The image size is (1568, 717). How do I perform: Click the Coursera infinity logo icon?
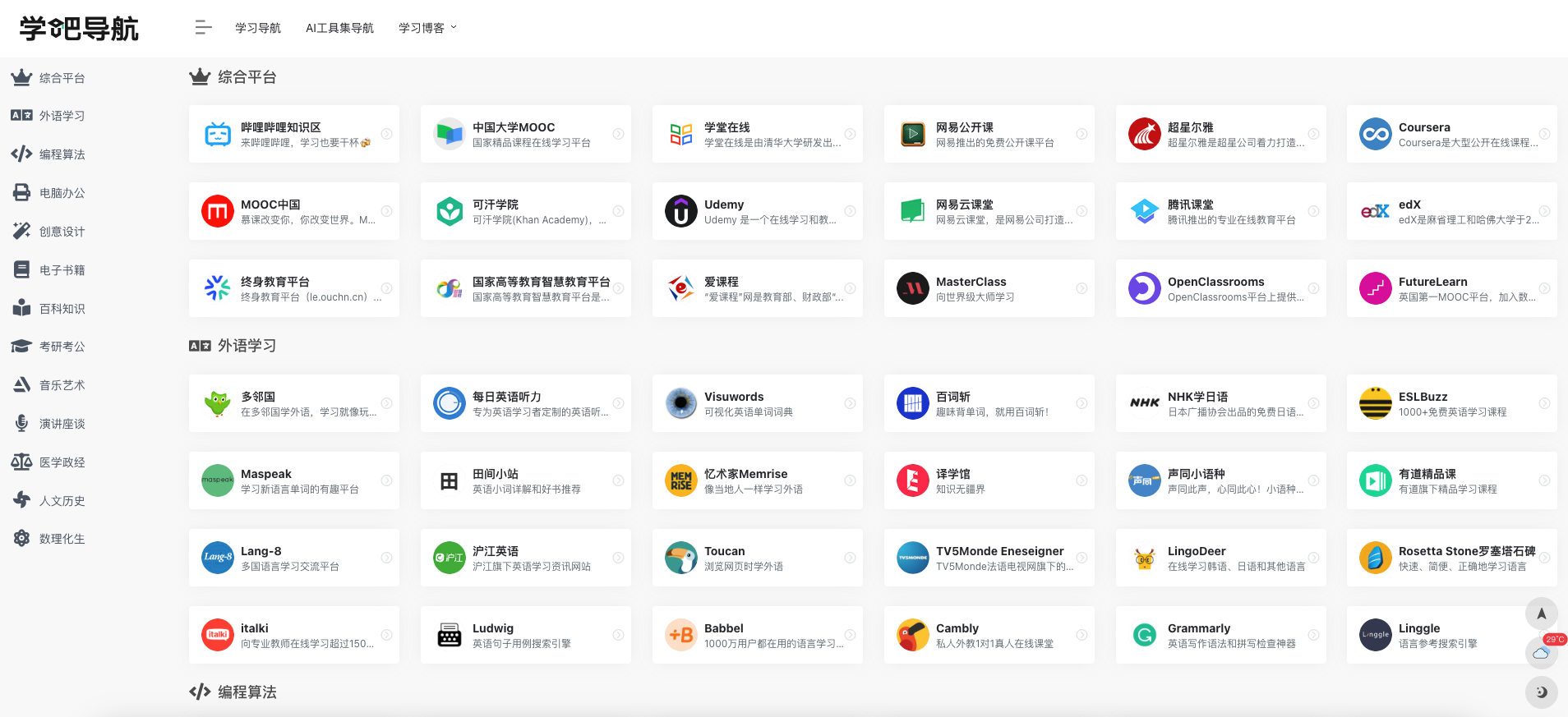point(1376,134)
